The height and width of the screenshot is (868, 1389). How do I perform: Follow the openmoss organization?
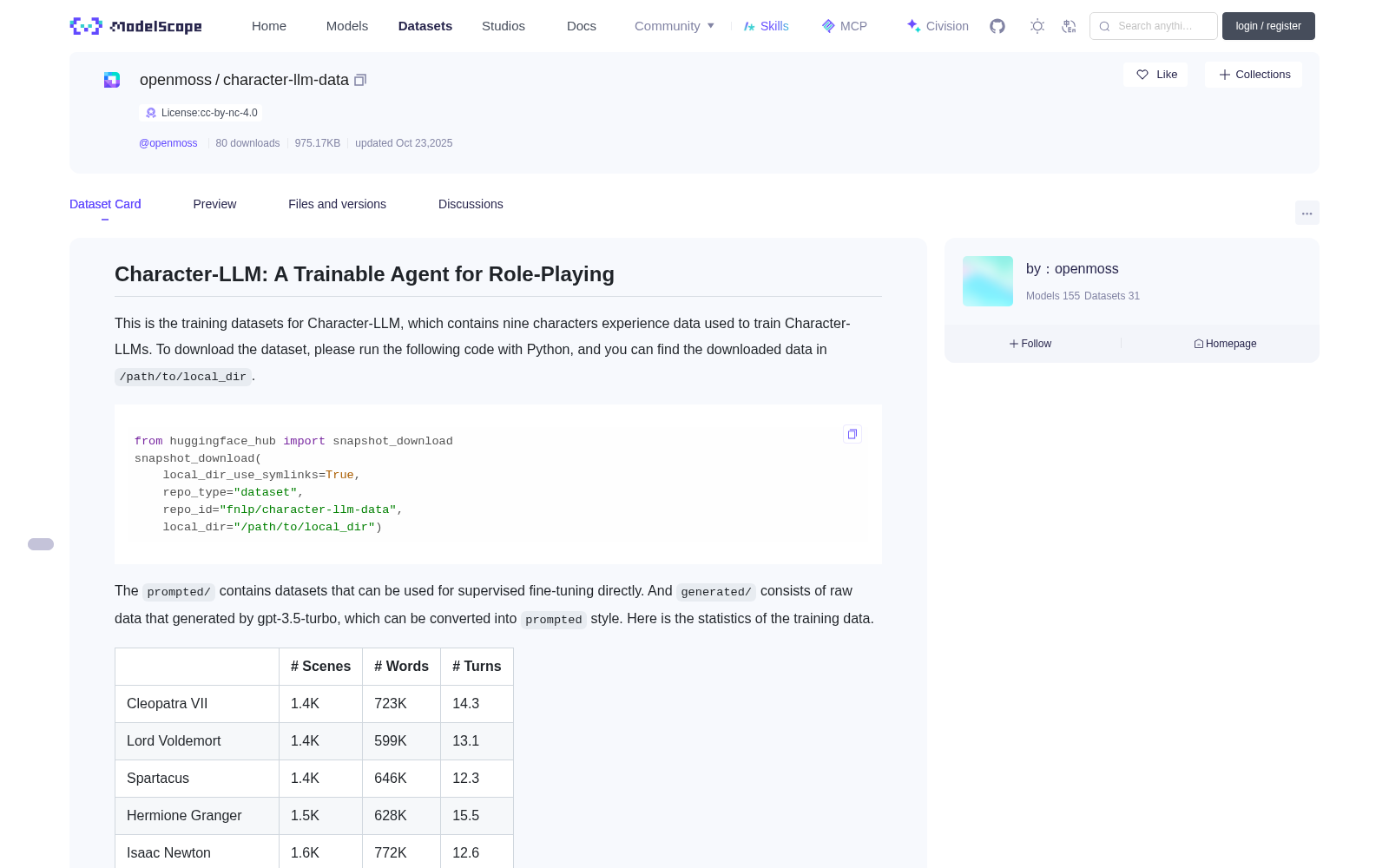tap(1030, 344)
